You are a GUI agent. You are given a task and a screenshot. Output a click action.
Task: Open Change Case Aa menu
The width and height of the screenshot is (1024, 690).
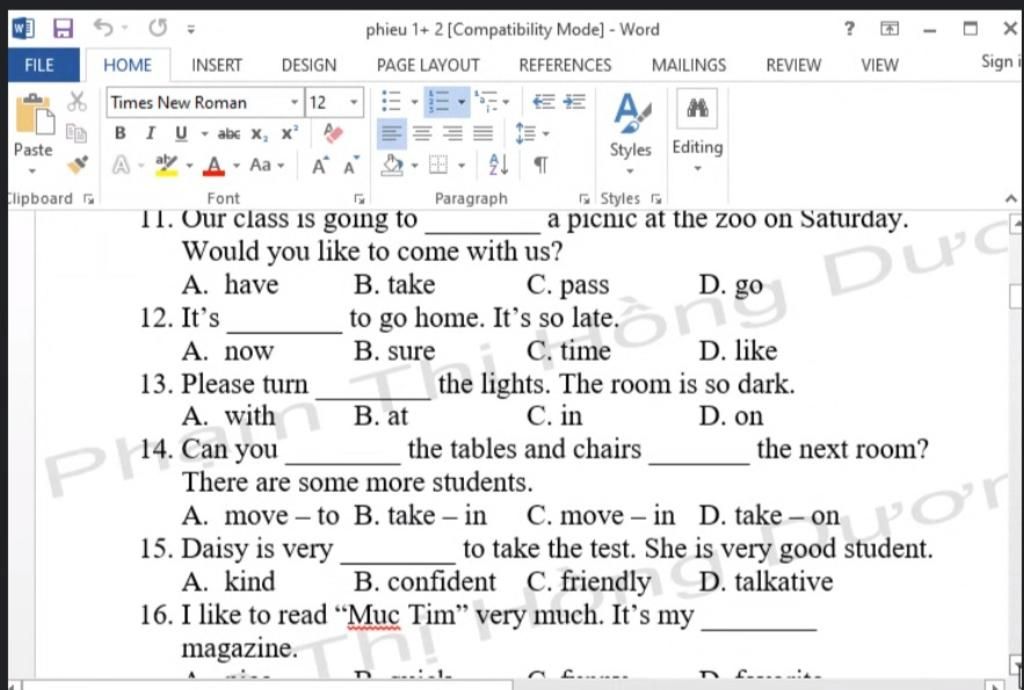[266, 165]
